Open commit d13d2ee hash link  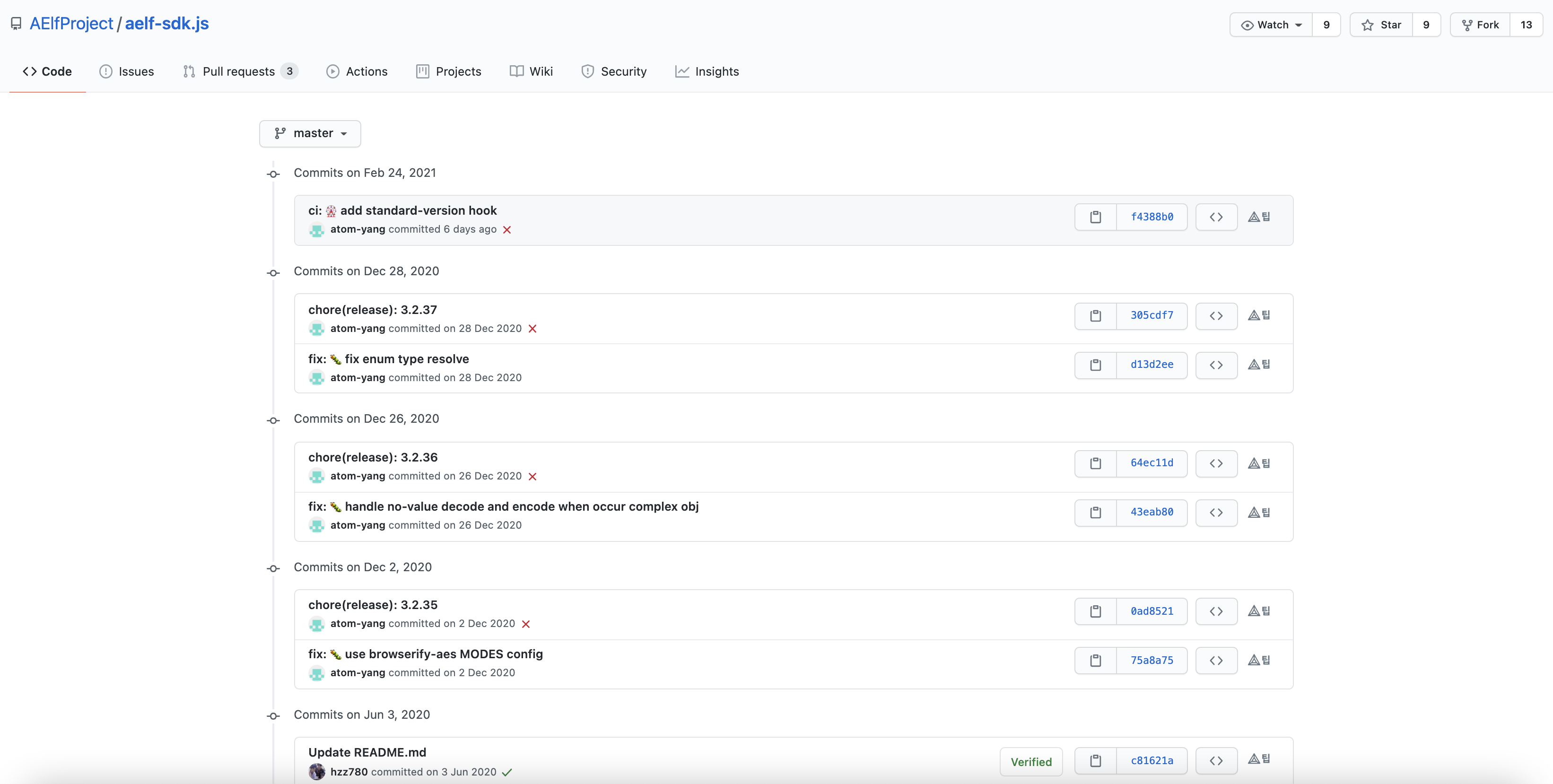coord(1152,365)
